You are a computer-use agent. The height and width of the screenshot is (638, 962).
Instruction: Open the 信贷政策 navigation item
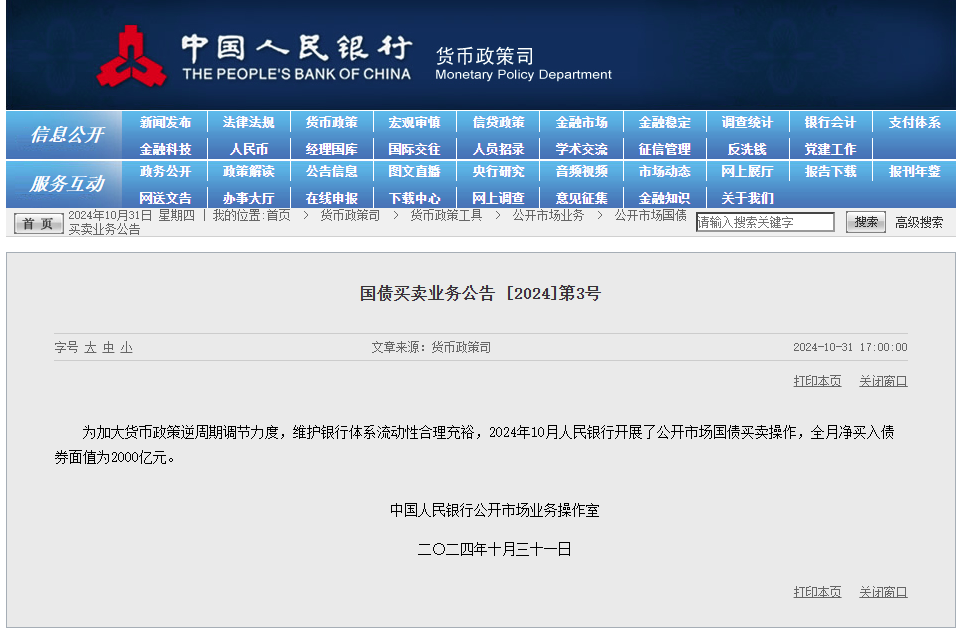[498, 122]
